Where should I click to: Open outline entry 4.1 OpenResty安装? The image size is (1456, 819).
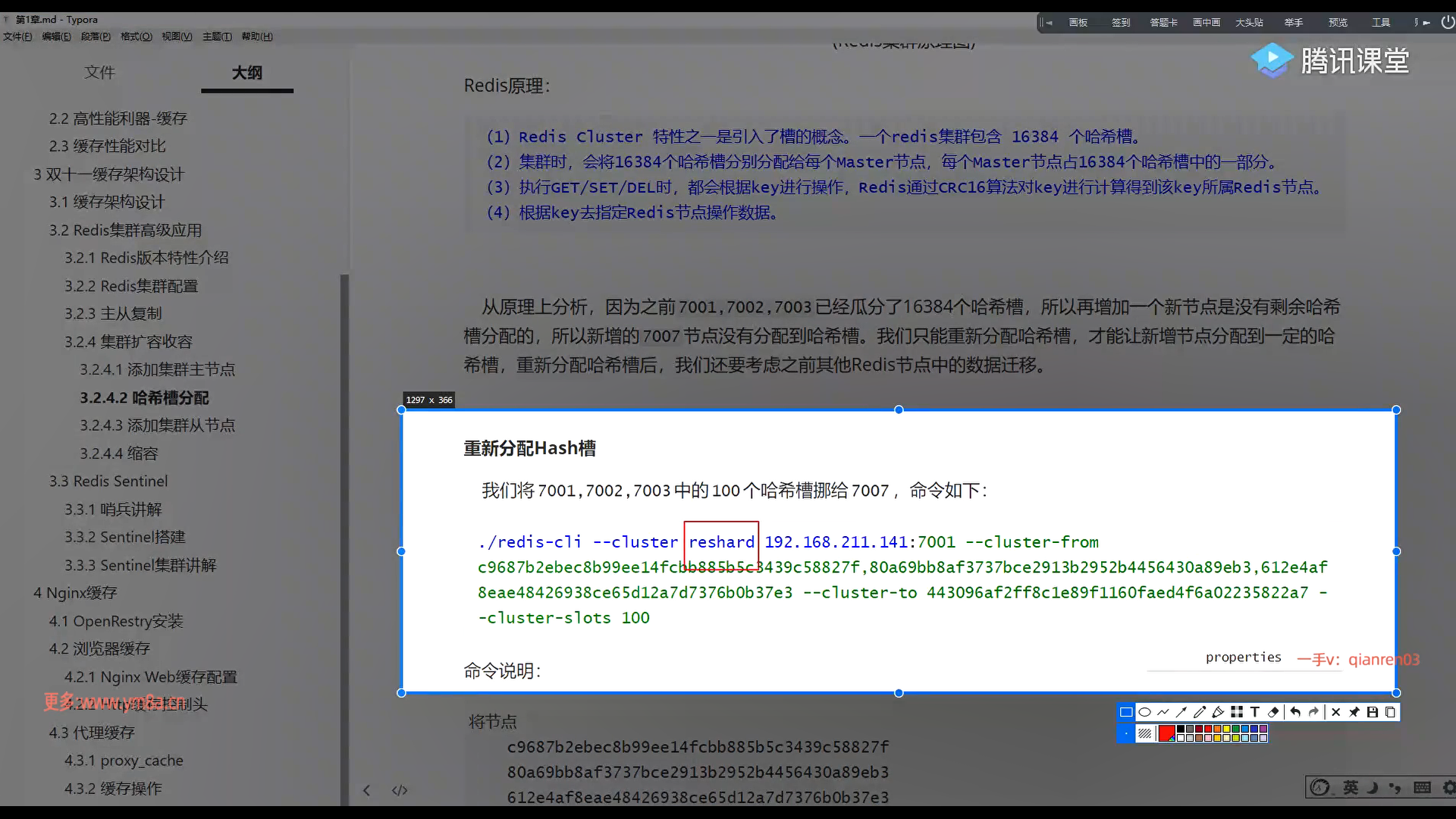[x=116, y=621]
